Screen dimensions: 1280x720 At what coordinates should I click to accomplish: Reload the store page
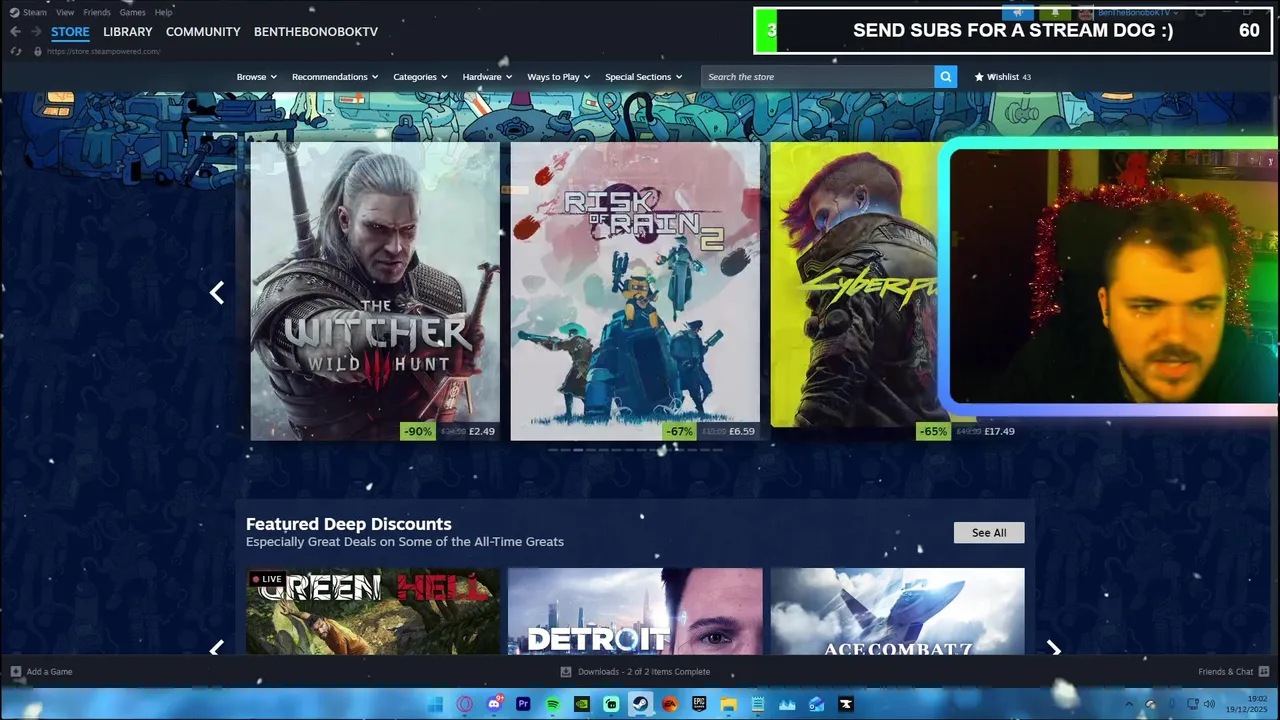(x=16, y=51)
